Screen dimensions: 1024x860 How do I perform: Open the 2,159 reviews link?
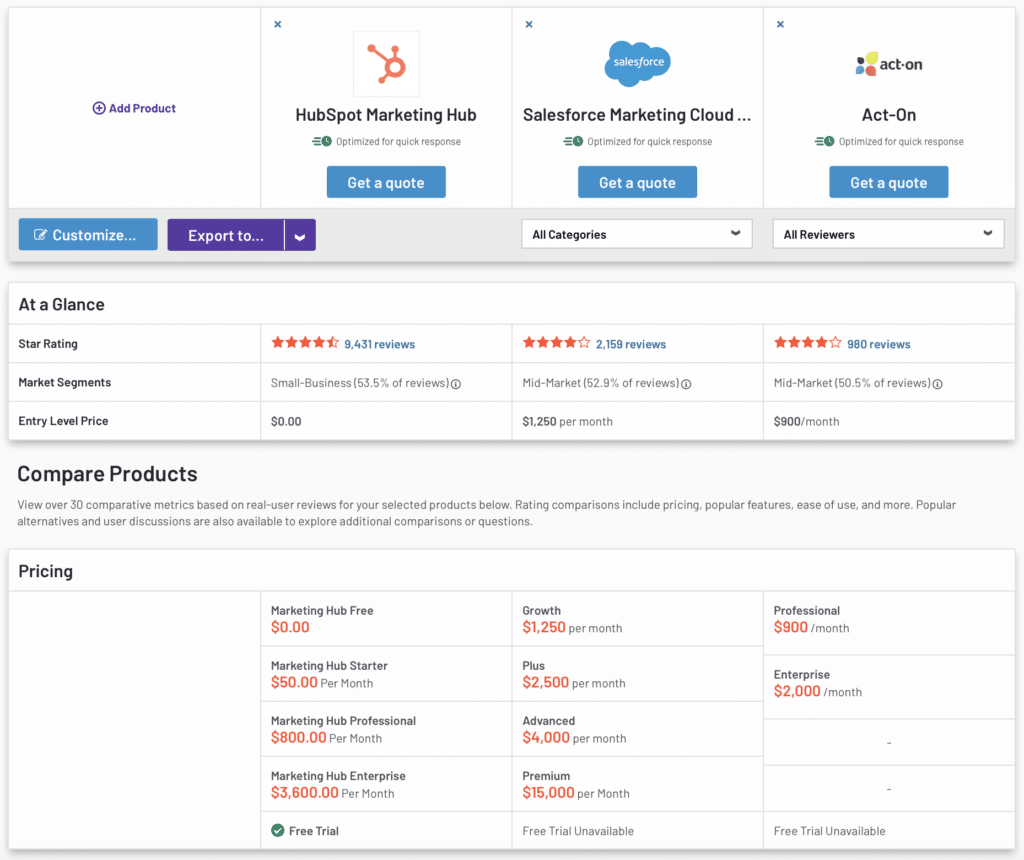631,344
